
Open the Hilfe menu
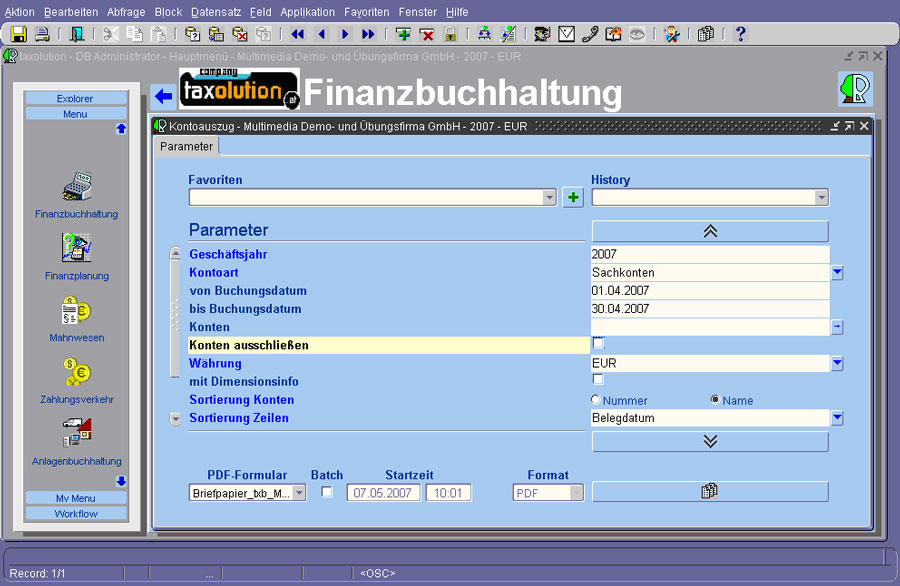click(x=457, y=12)
